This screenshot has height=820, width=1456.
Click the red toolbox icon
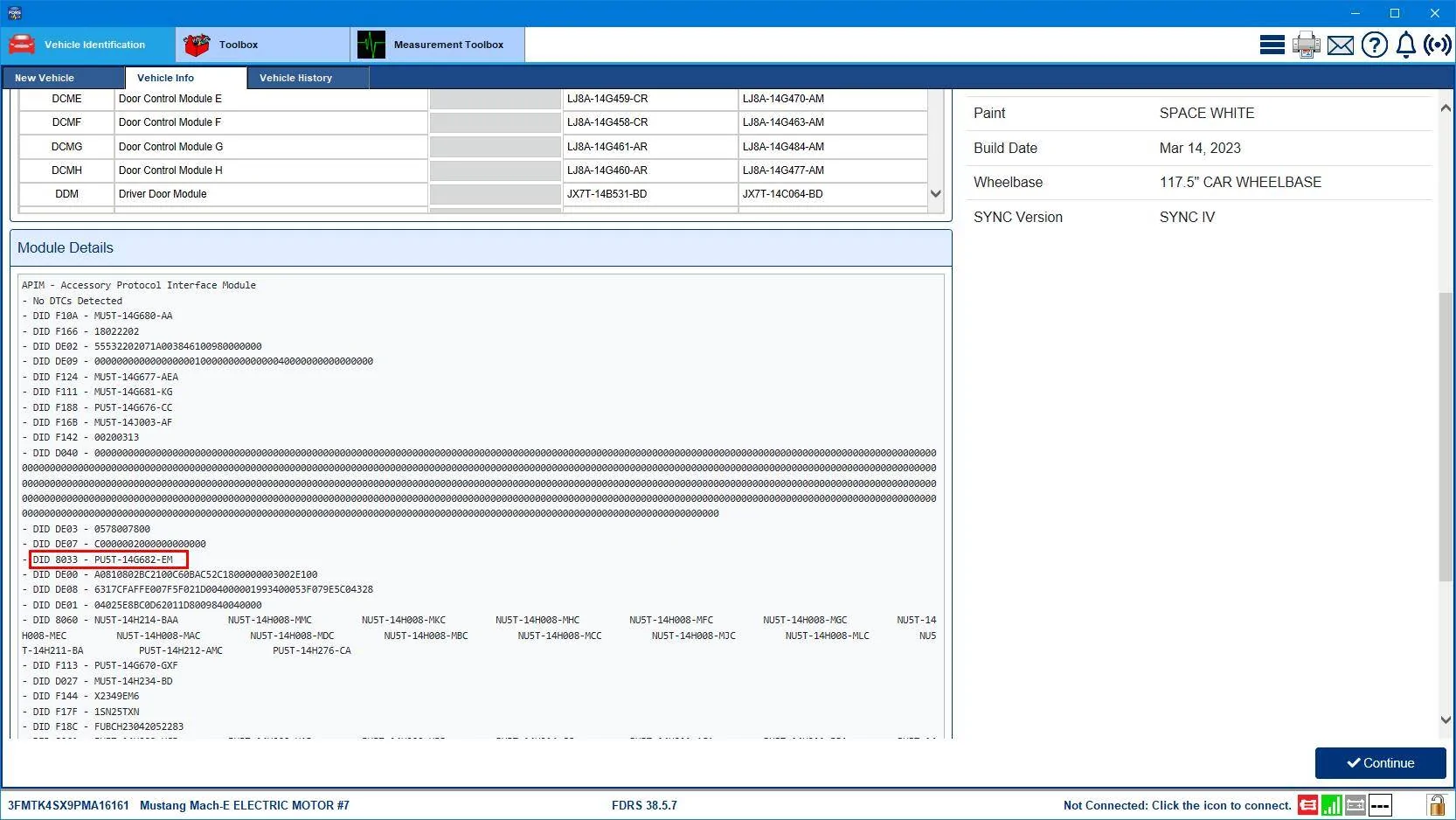pyautogui.click(x=197, y=45)
